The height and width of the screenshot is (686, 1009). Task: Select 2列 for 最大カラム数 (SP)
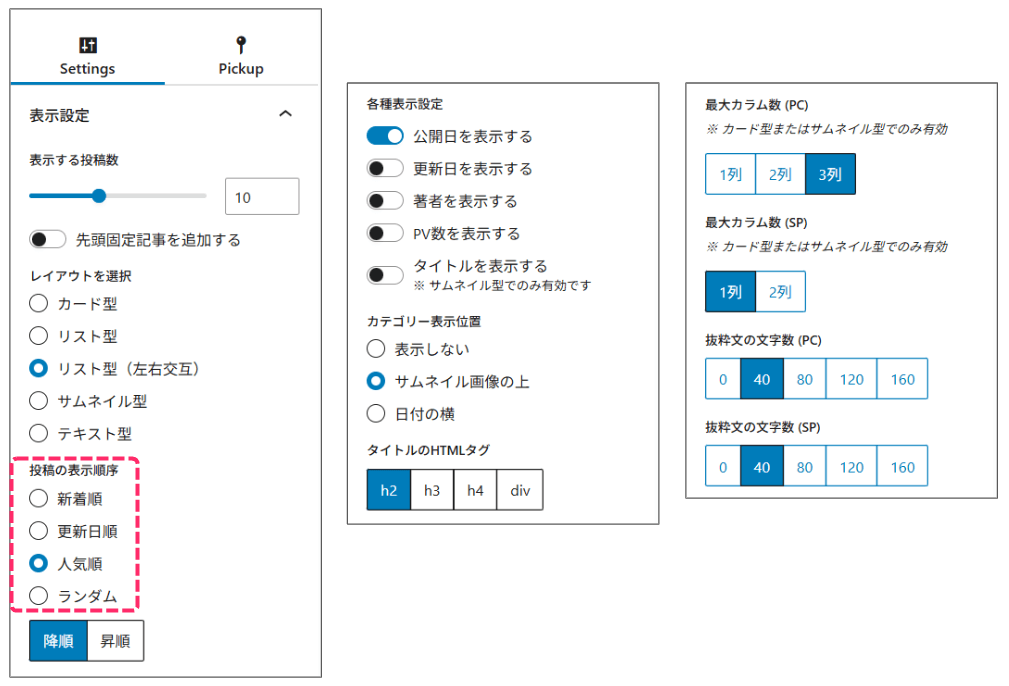tap(780, 292)
